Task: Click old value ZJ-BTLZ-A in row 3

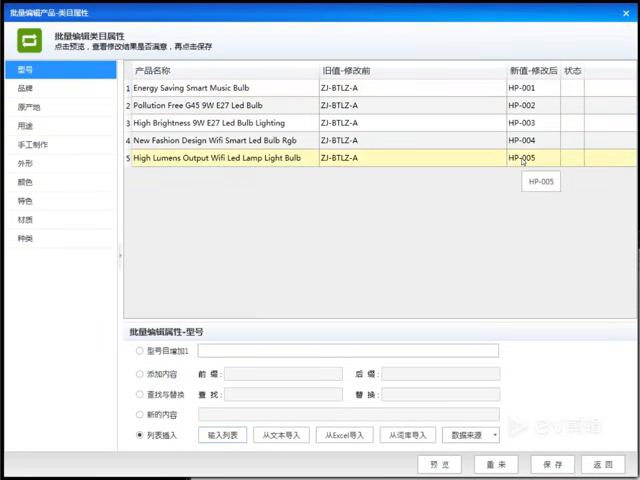Action: pos(413,123)
